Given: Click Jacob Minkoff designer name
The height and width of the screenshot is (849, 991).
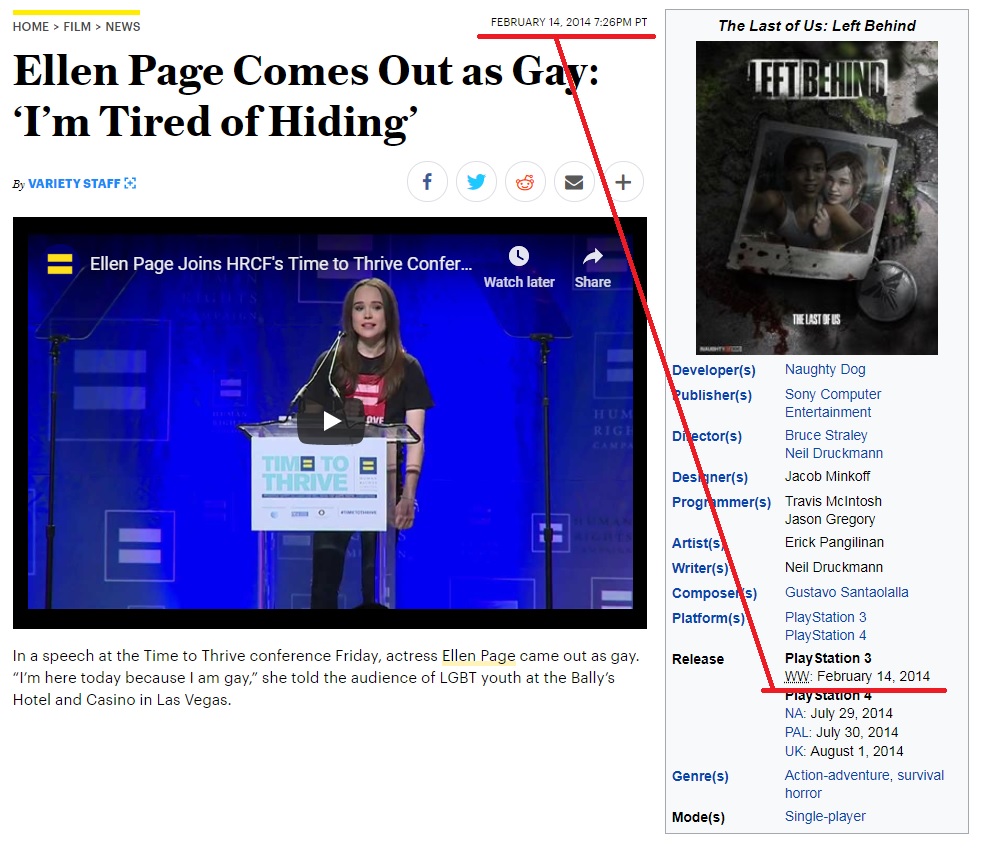Looking at the screenshot, I should tap(827, 476).
